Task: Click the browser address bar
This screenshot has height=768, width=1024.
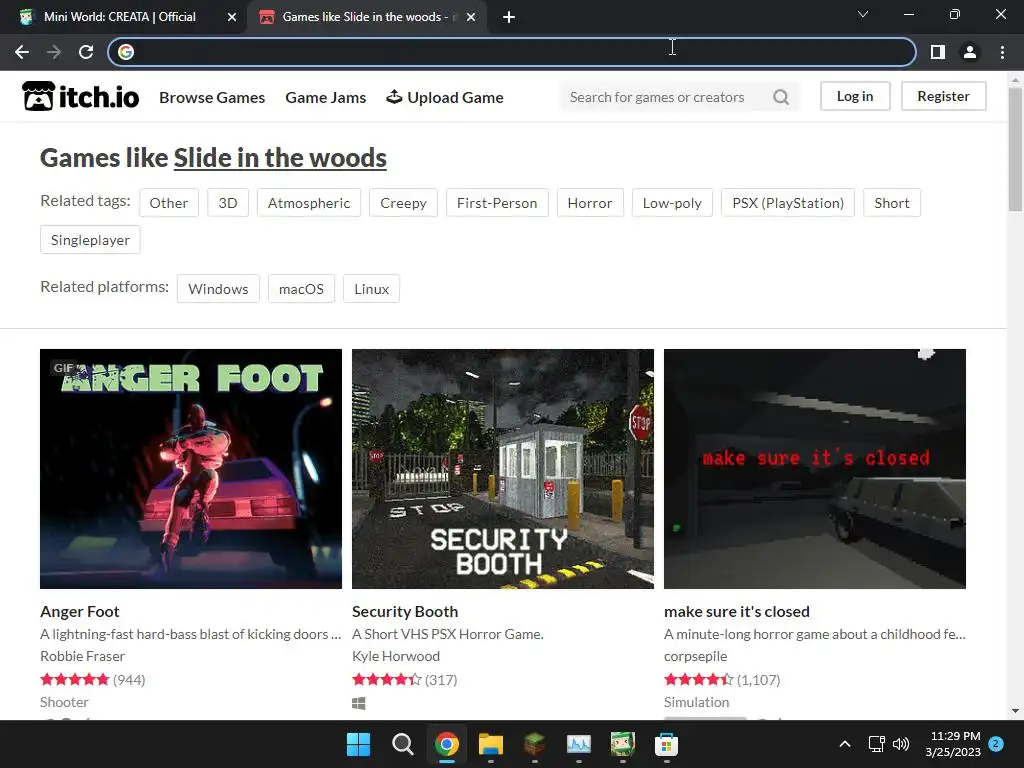Action: click(512, 52)
